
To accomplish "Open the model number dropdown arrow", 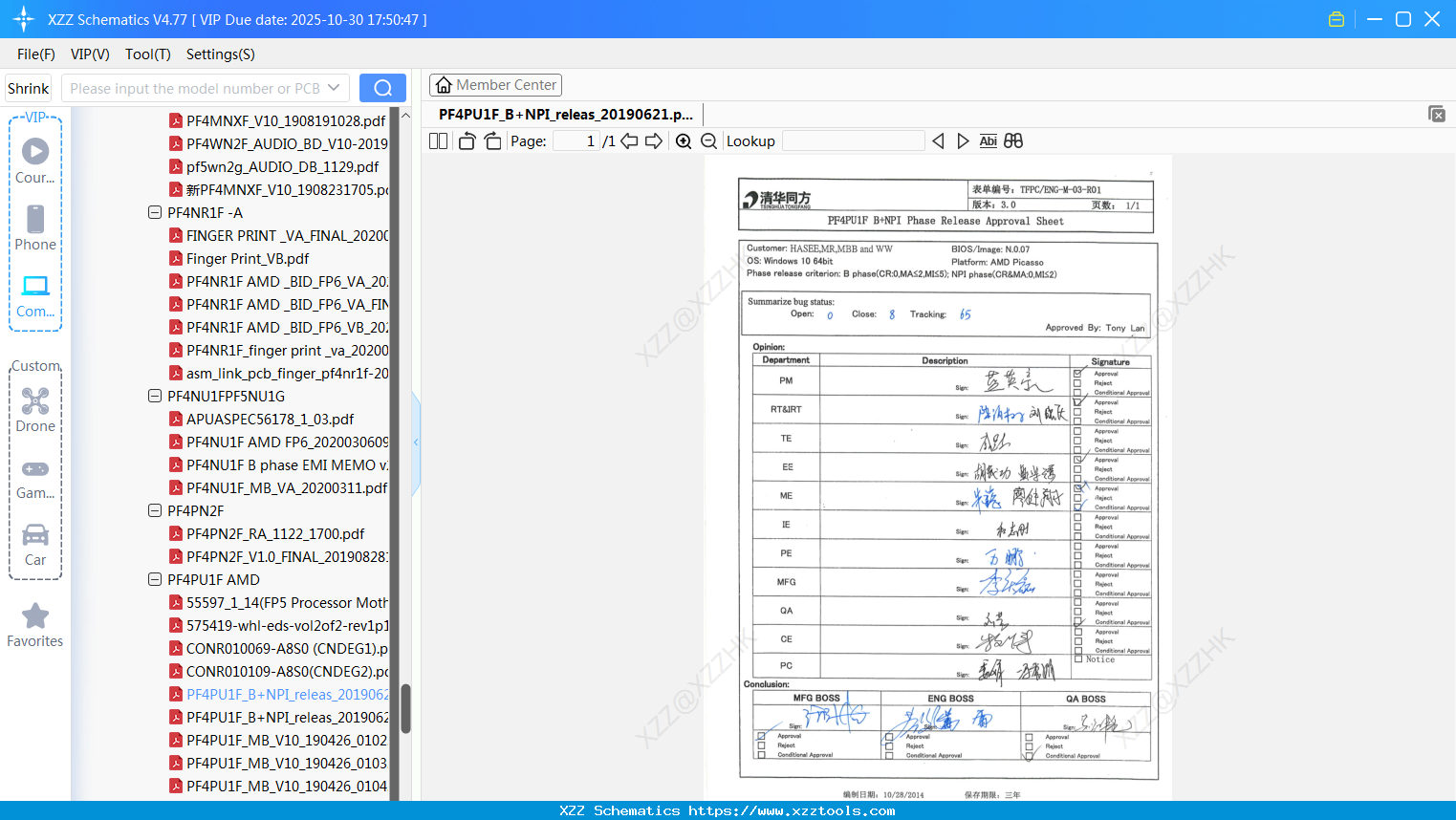I will (334, 88).
